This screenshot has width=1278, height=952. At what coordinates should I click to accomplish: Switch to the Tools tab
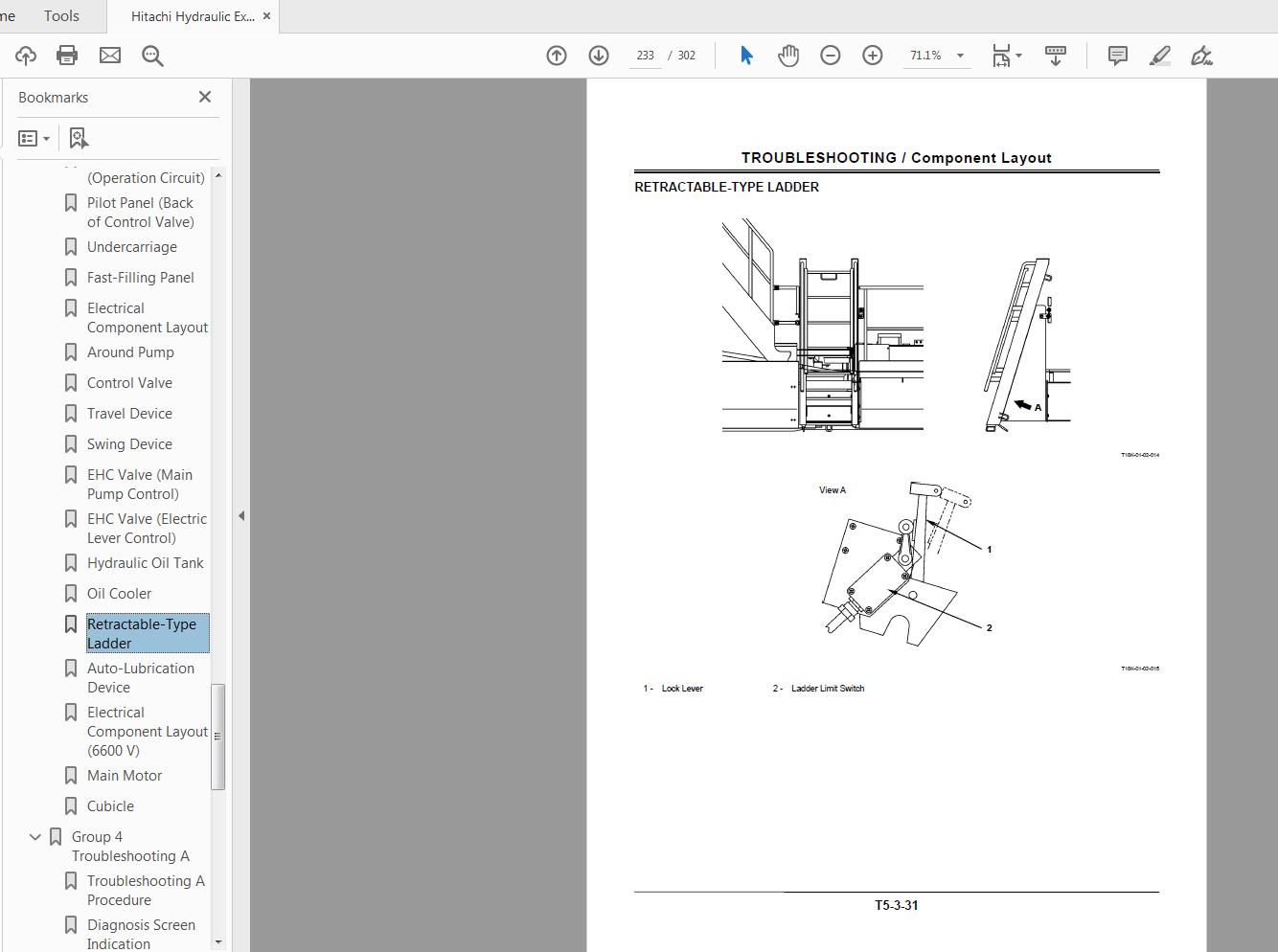[x=60, y=15]
